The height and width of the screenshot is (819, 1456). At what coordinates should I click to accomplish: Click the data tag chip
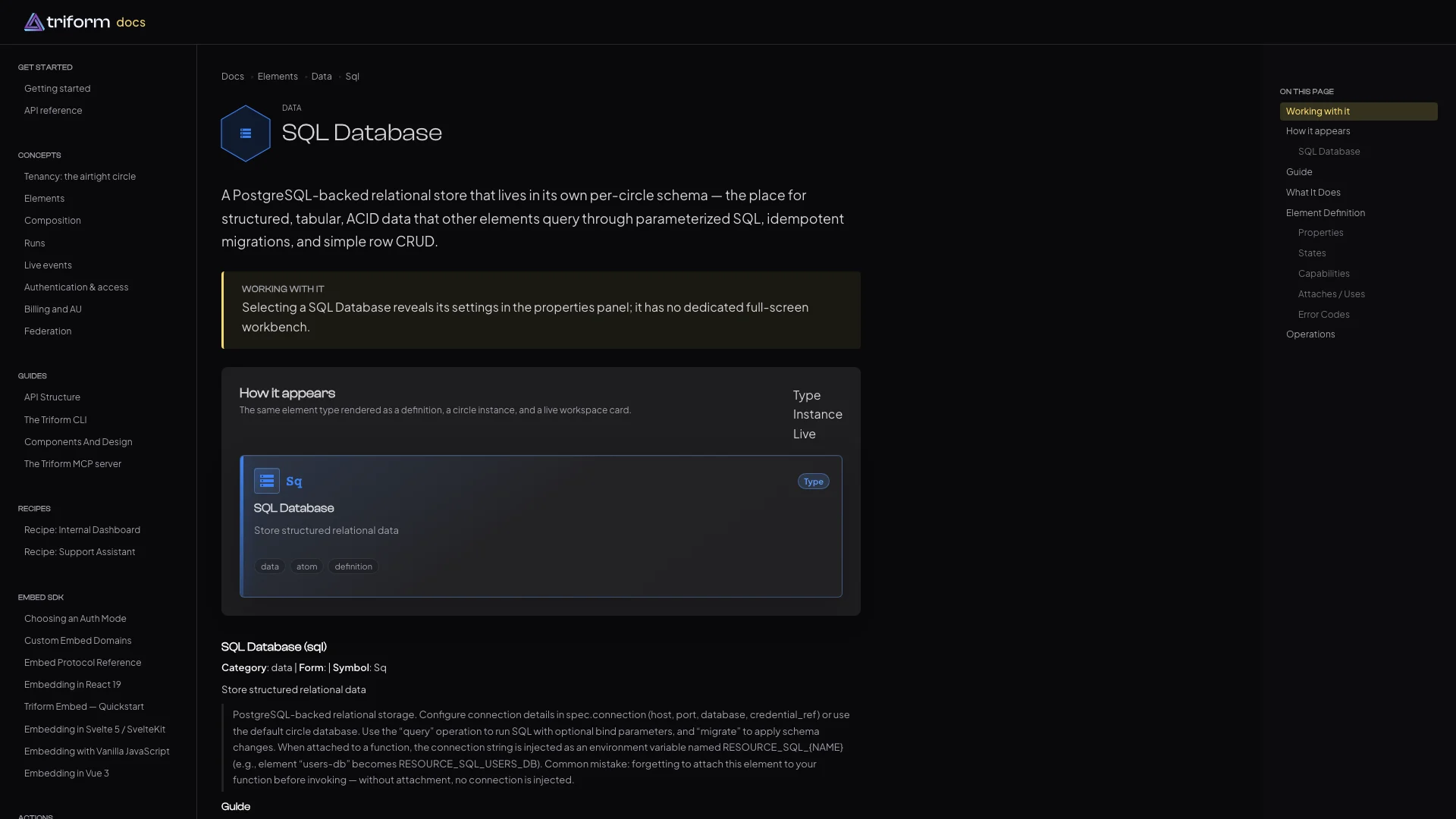tap(270, 566)
